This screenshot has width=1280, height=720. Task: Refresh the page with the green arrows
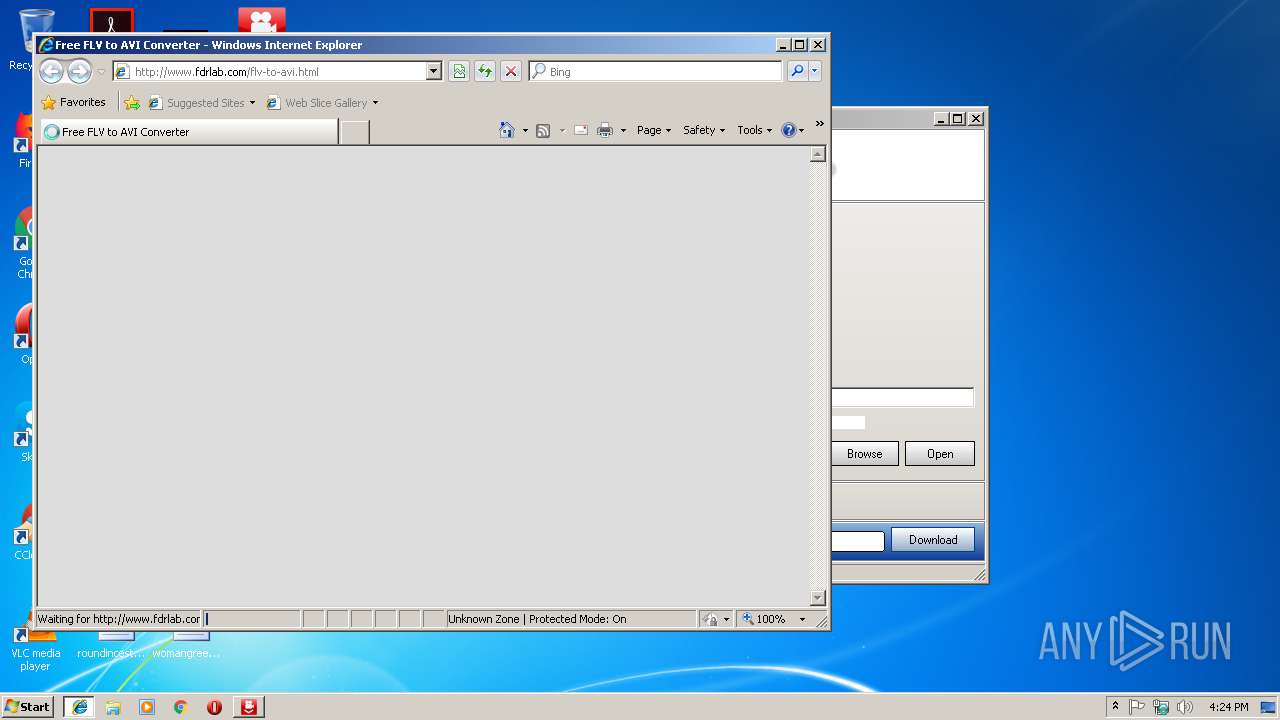[485, 71]
